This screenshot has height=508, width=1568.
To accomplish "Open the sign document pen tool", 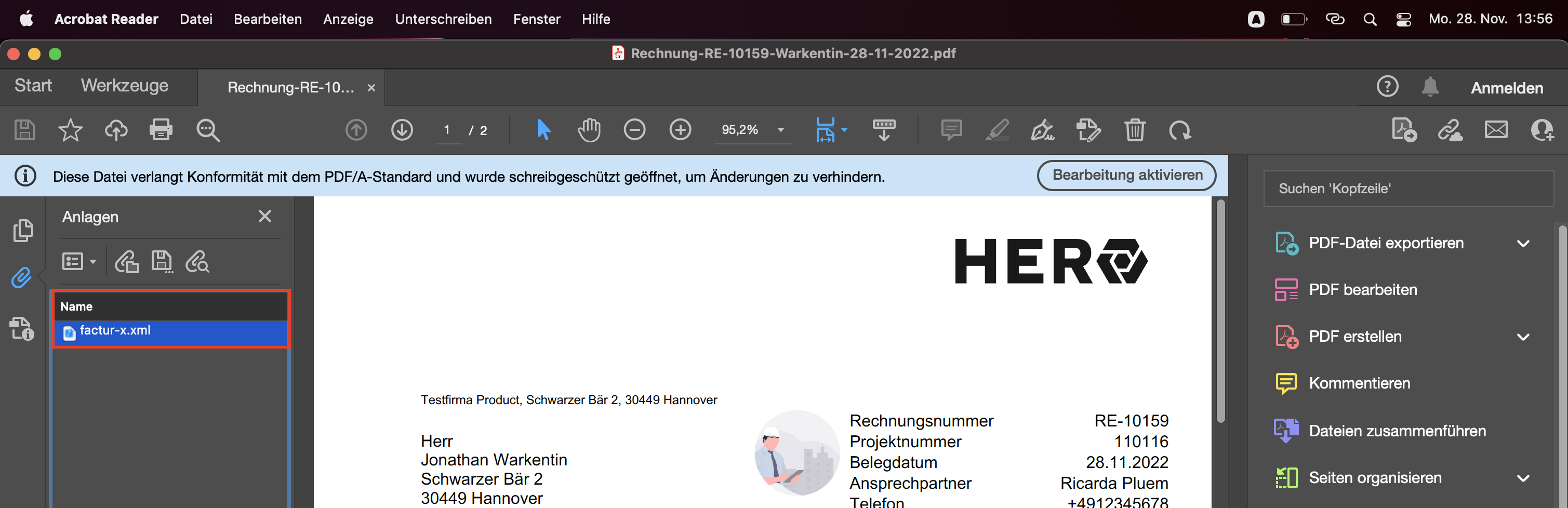I will (x=1042, y=130).
